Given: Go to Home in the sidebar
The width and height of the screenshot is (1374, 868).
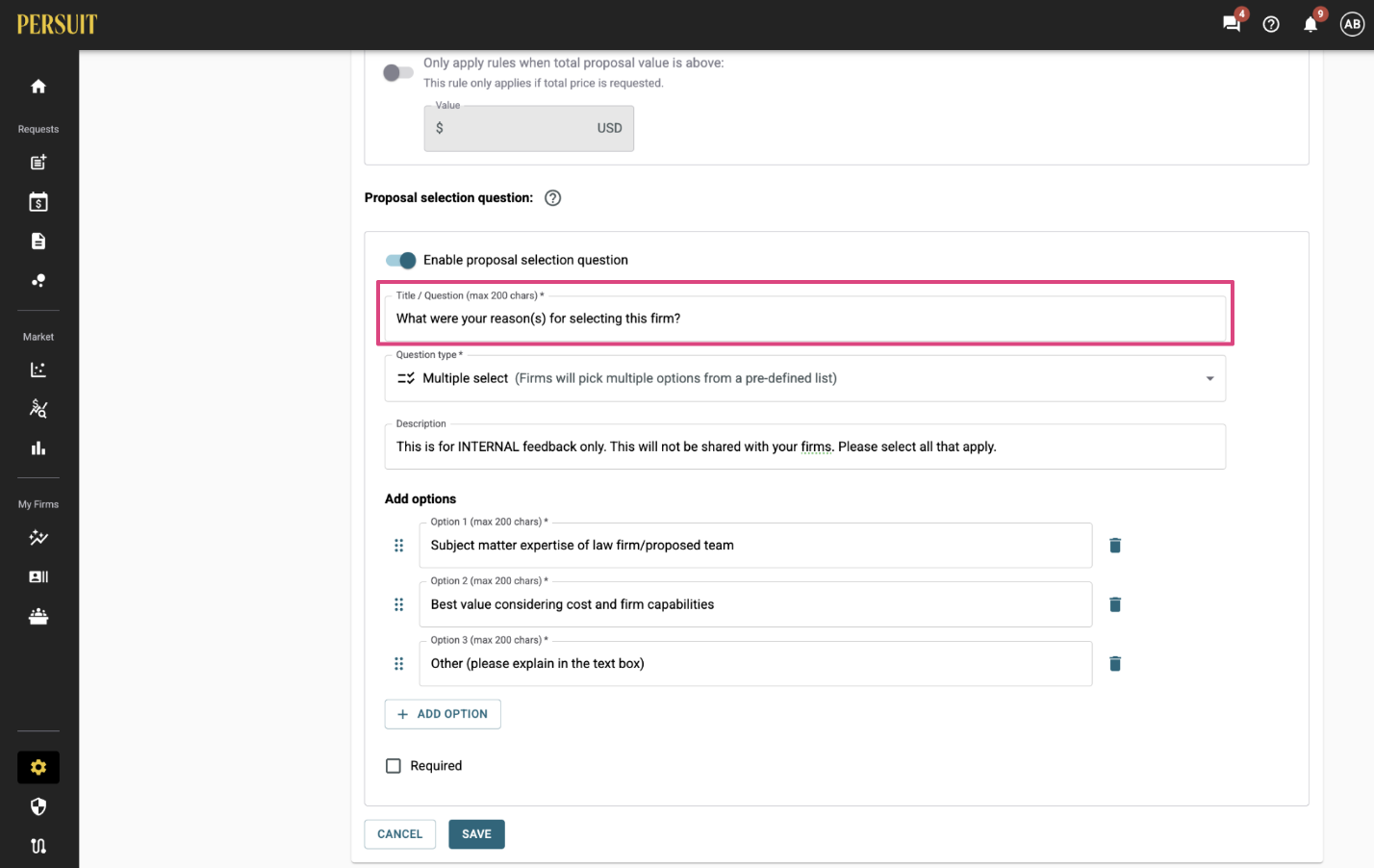Looking at the screenshot, I should (38, 87).
